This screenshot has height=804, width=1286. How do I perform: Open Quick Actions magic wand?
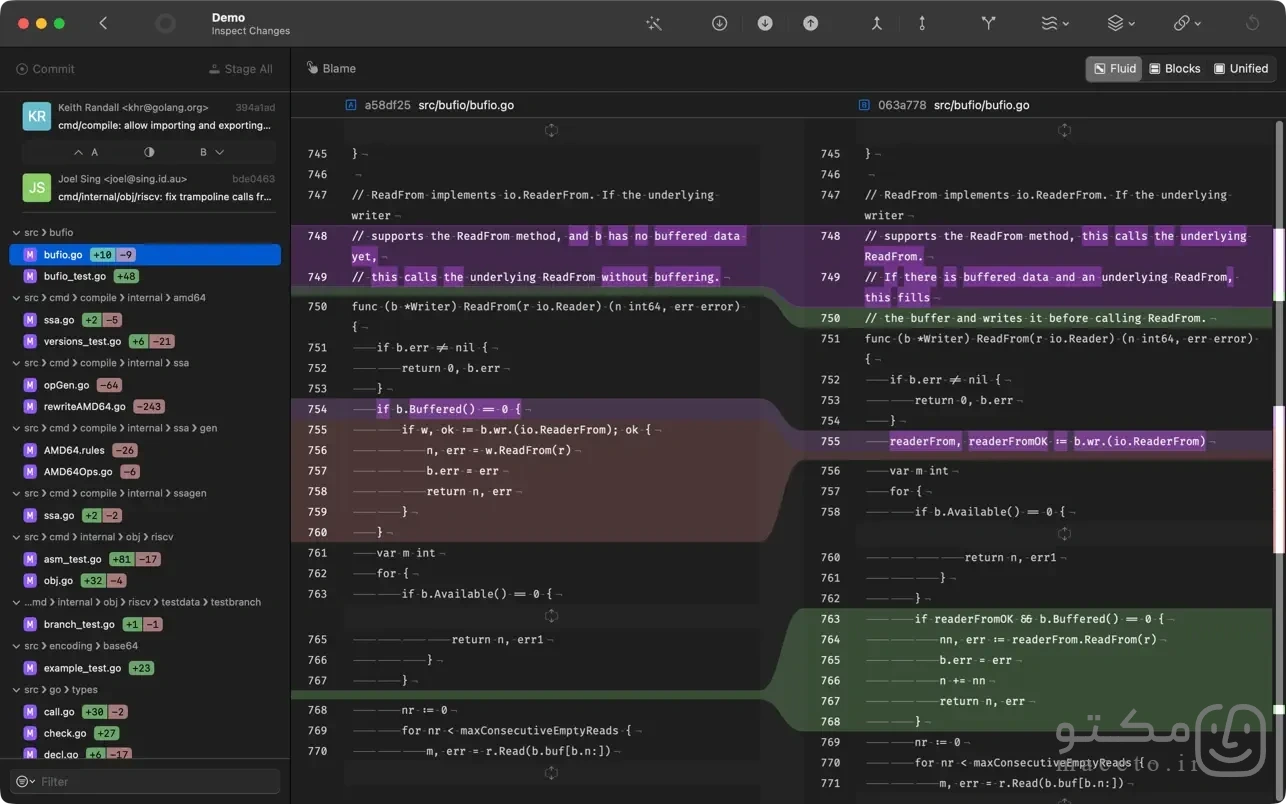click(654, 23)
